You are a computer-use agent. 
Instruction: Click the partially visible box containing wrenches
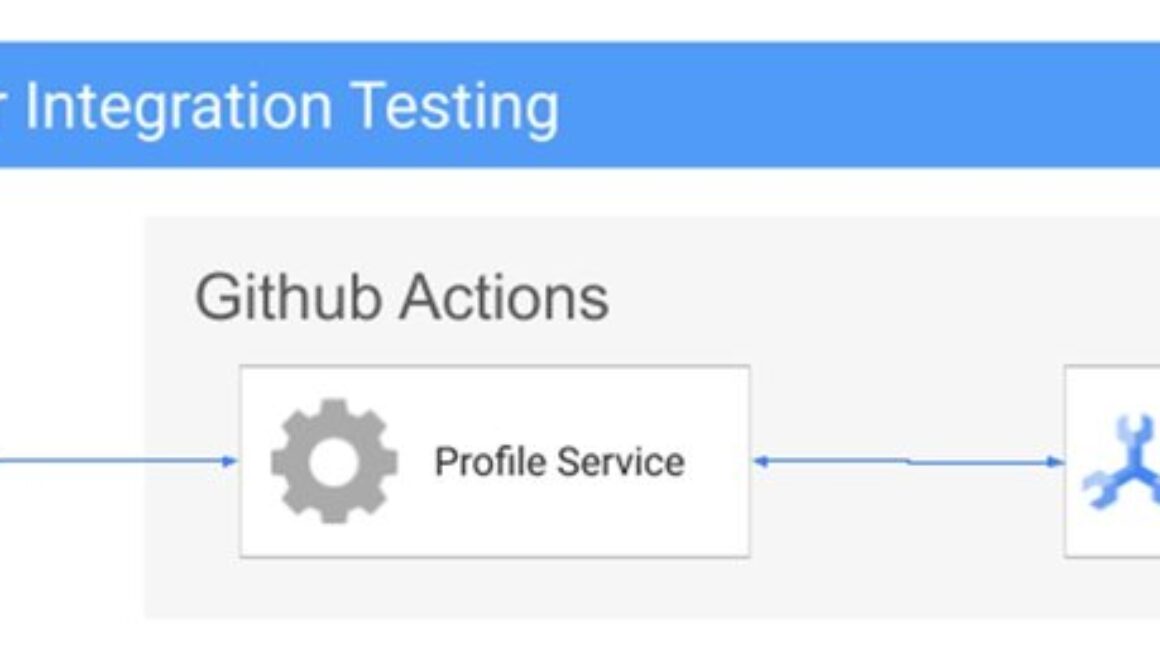coord(1112,461)
